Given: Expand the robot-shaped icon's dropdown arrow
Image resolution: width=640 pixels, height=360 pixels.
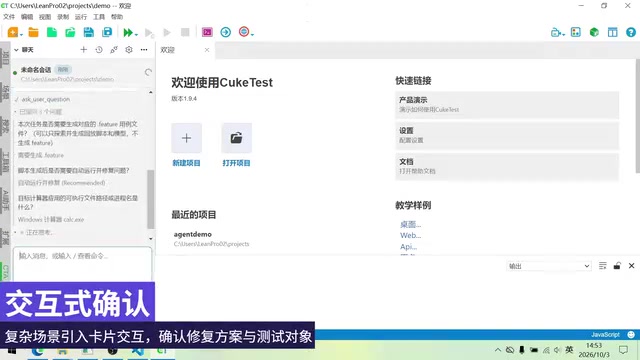Looking at the screenshot, I should tap(564, 35).
